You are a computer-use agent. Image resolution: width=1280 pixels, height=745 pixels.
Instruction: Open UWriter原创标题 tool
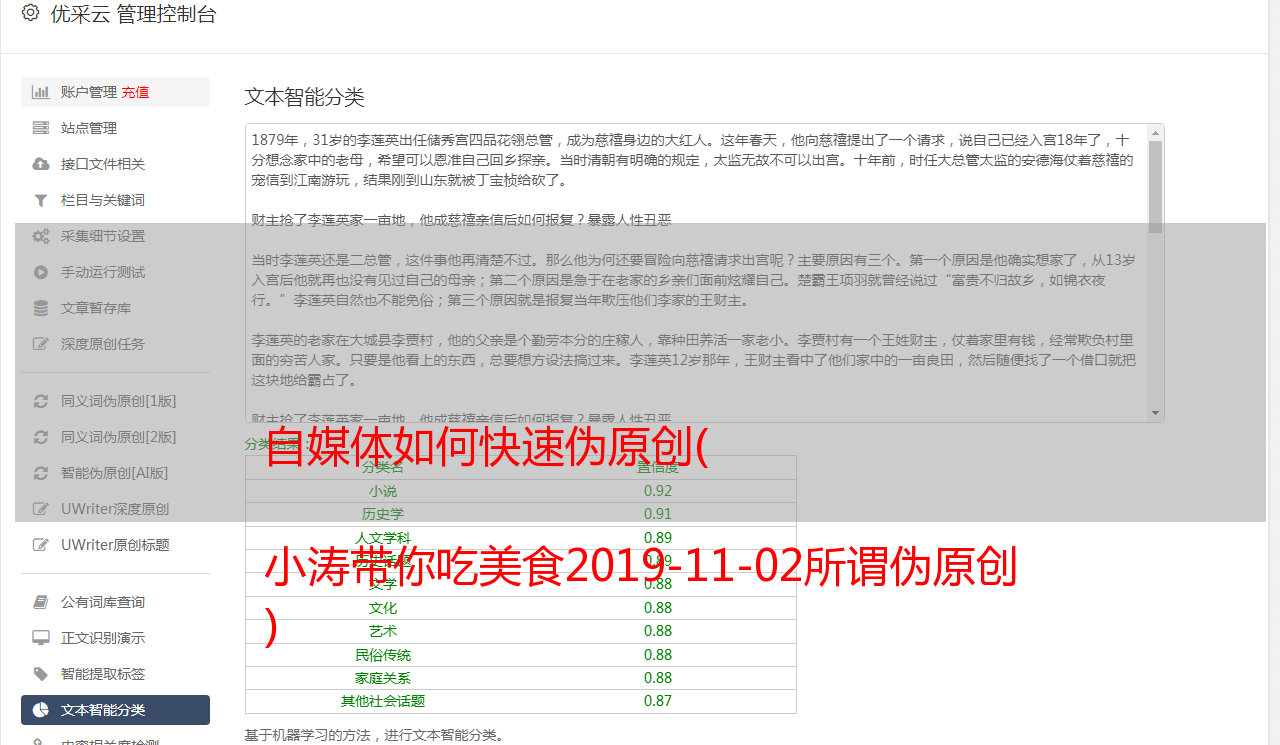(x=115, y=545)
